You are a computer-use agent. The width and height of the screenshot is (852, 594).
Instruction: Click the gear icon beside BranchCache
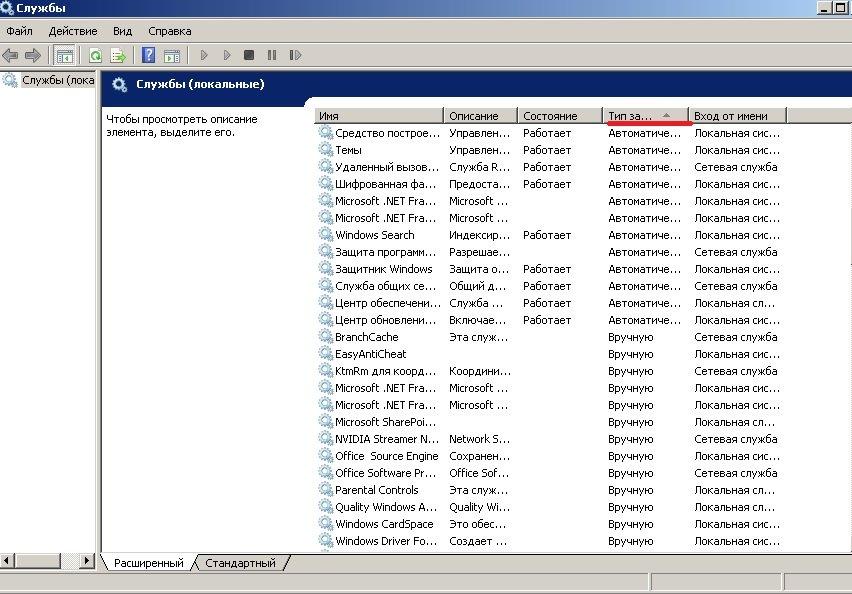(325, 336)
